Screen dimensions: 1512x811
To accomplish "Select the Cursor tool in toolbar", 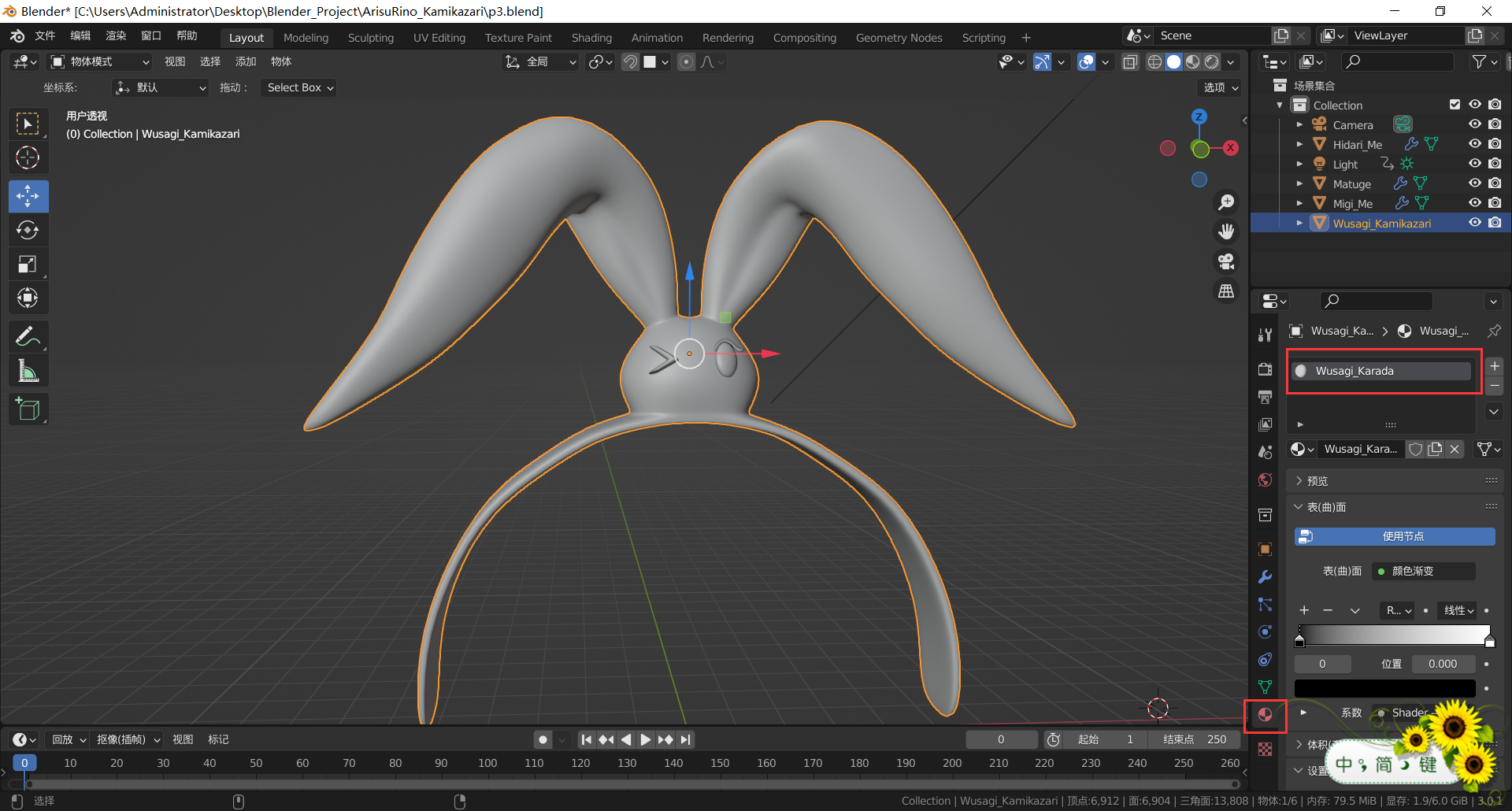I will coord(28,158).
